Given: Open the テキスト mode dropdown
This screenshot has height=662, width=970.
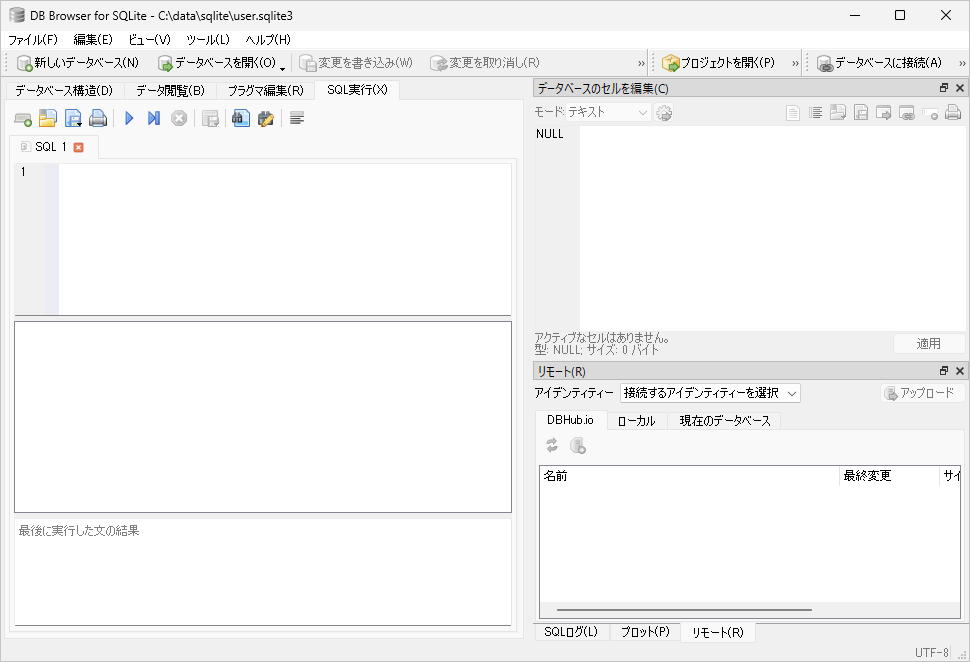Looking at the screenshot, I should click(x=606, y=112).
